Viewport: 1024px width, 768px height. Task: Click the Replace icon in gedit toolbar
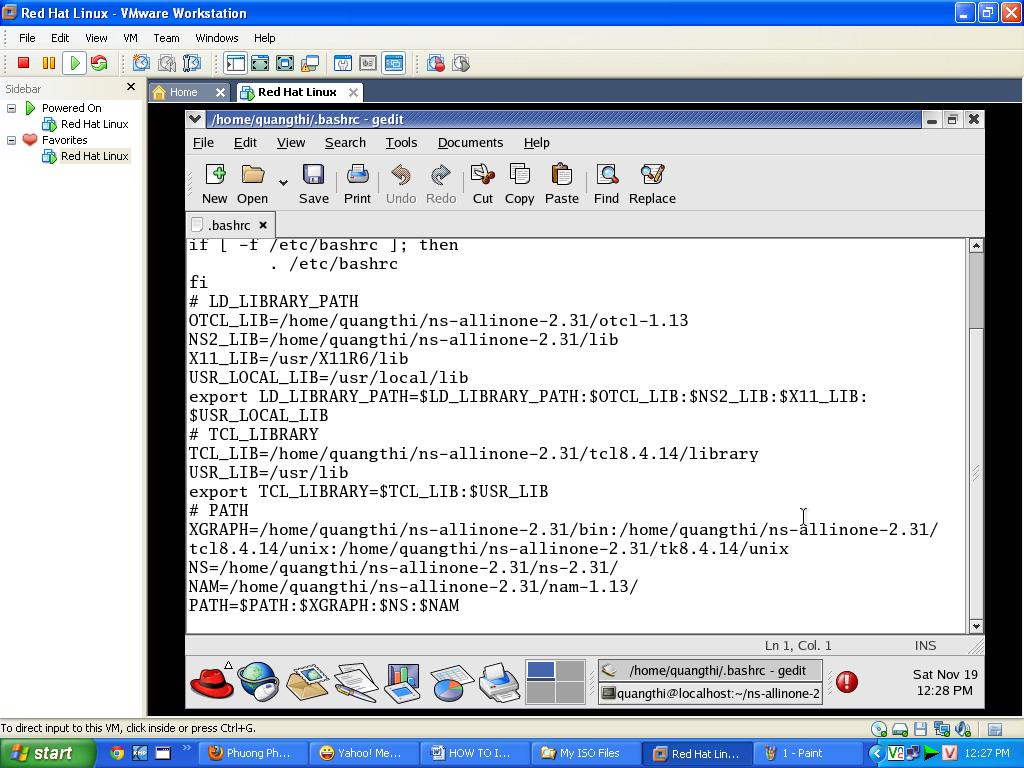click(x=652, y=176)
